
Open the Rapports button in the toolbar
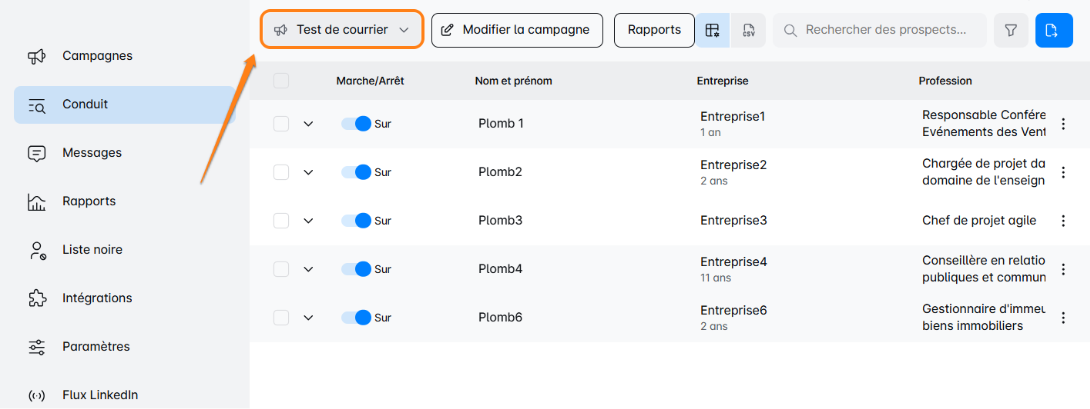point(654,30)
